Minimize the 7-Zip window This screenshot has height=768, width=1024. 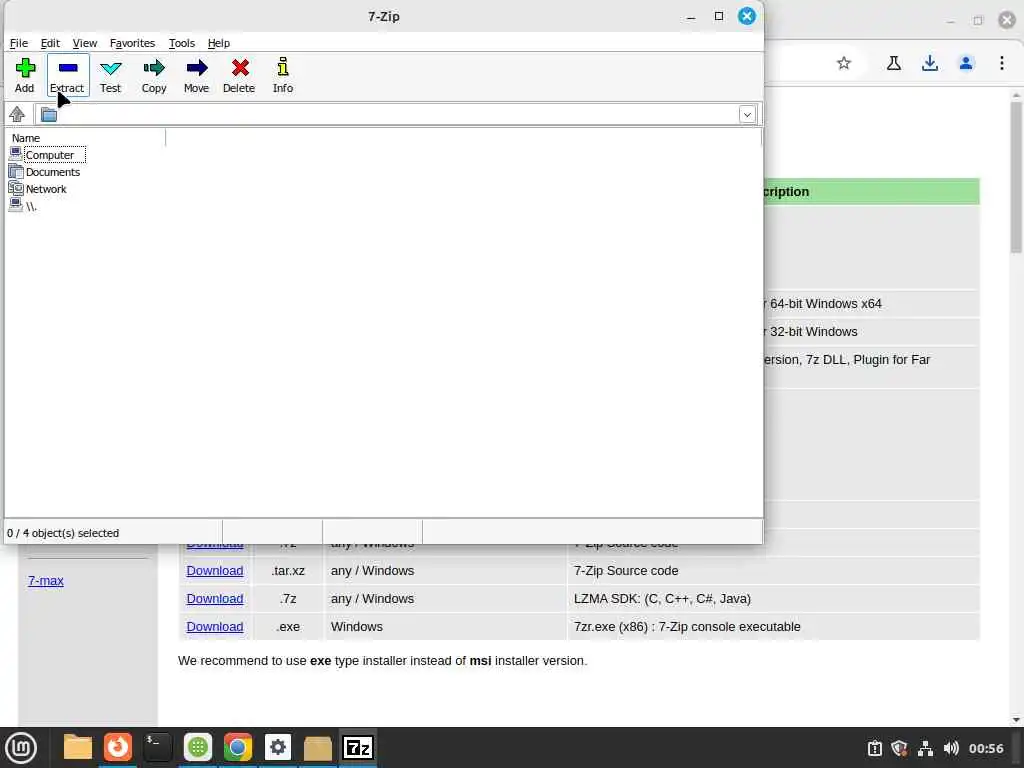pyautogui.click(x=691, y=16)
